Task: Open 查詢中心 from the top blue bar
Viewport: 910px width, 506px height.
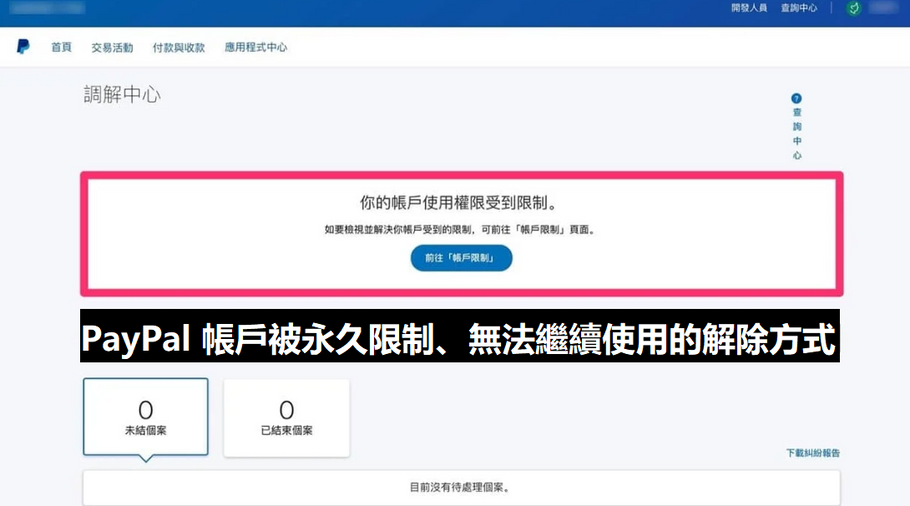Action: click(799, 8)
